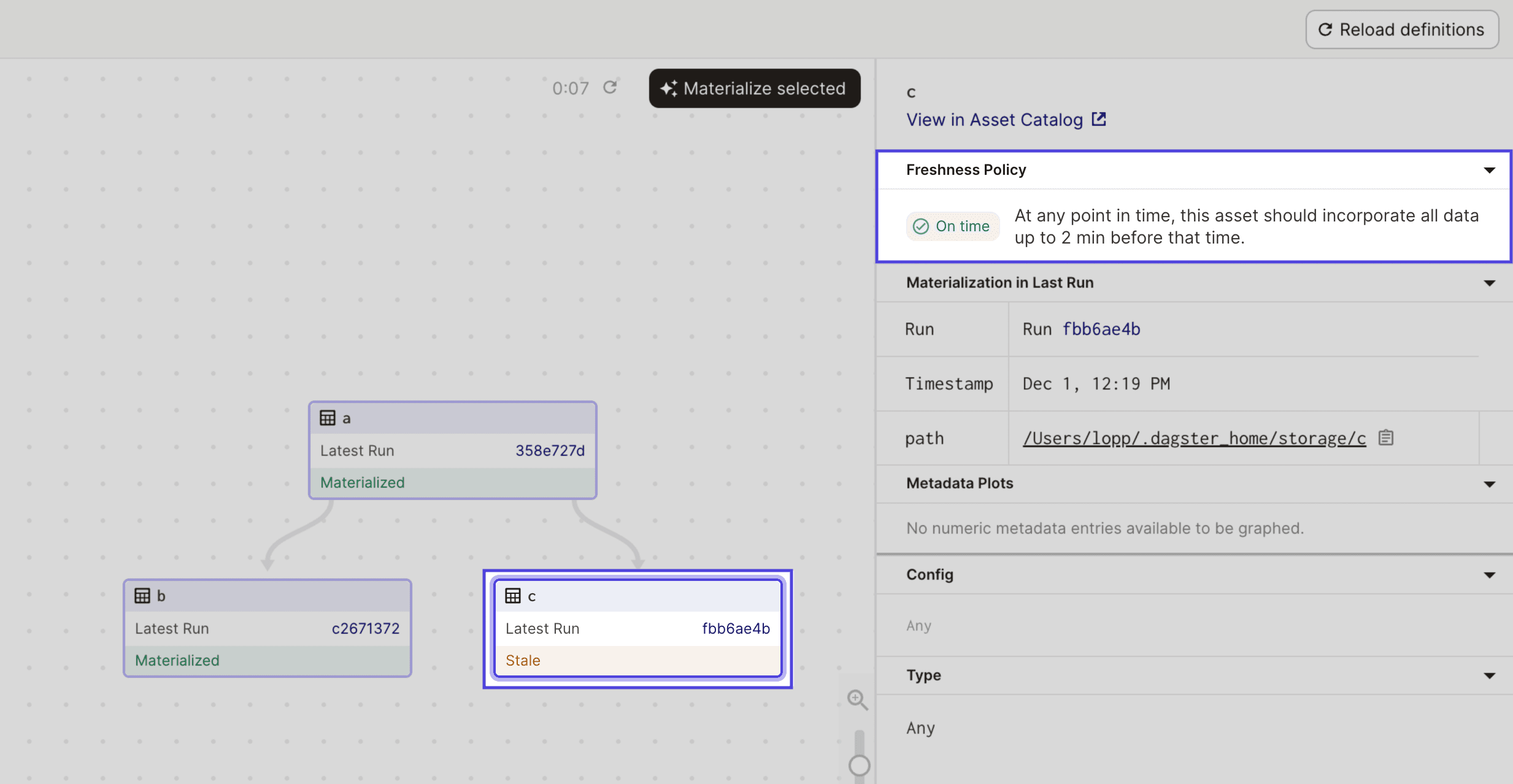
Task: Collapse the Metadata Plots section
Action: pyautogui.click(x=1489, y=484)
